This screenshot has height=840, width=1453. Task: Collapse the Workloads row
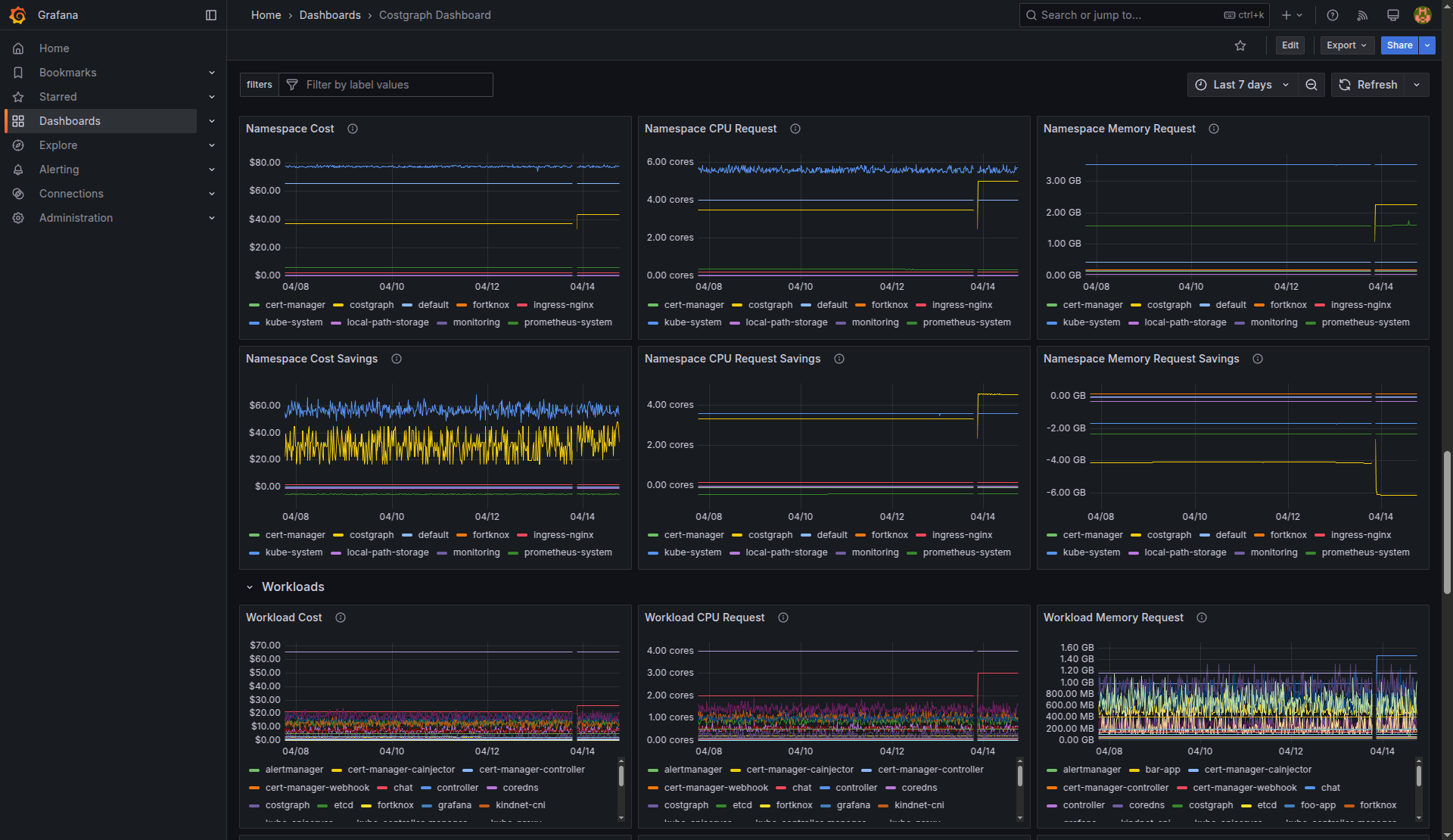pos(250,587)
